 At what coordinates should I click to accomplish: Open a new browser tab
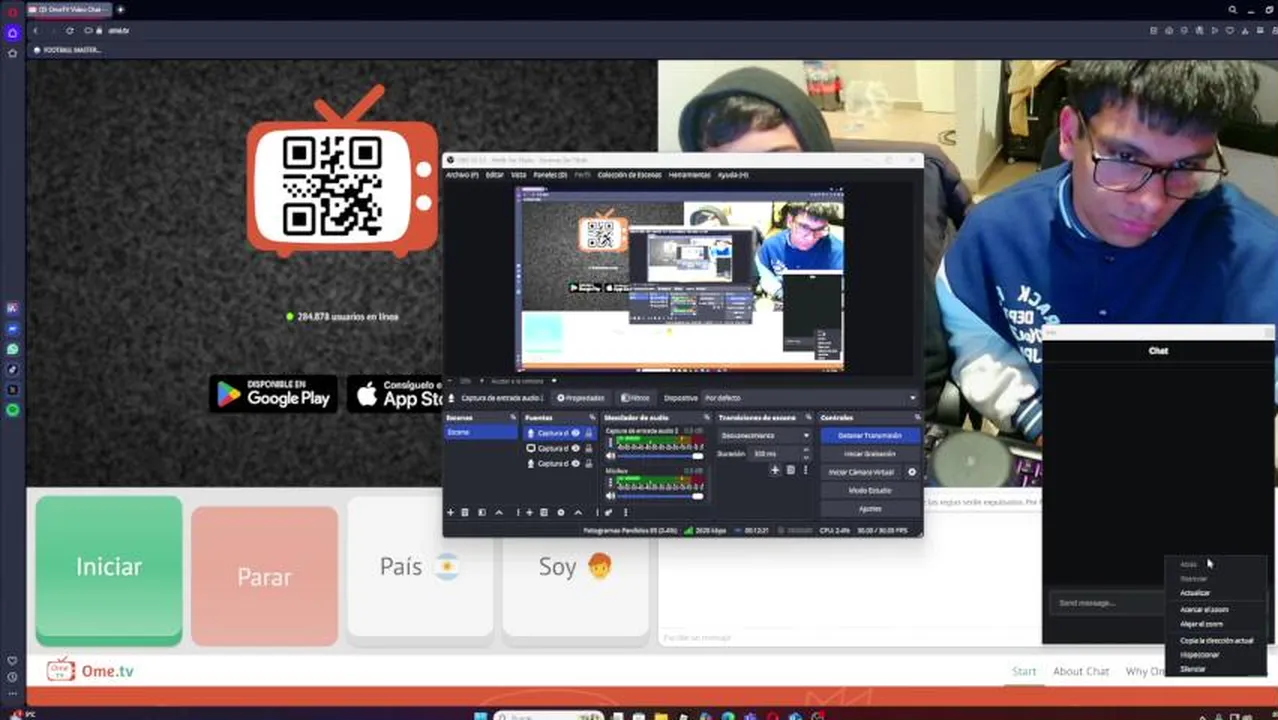pos(120,10)
